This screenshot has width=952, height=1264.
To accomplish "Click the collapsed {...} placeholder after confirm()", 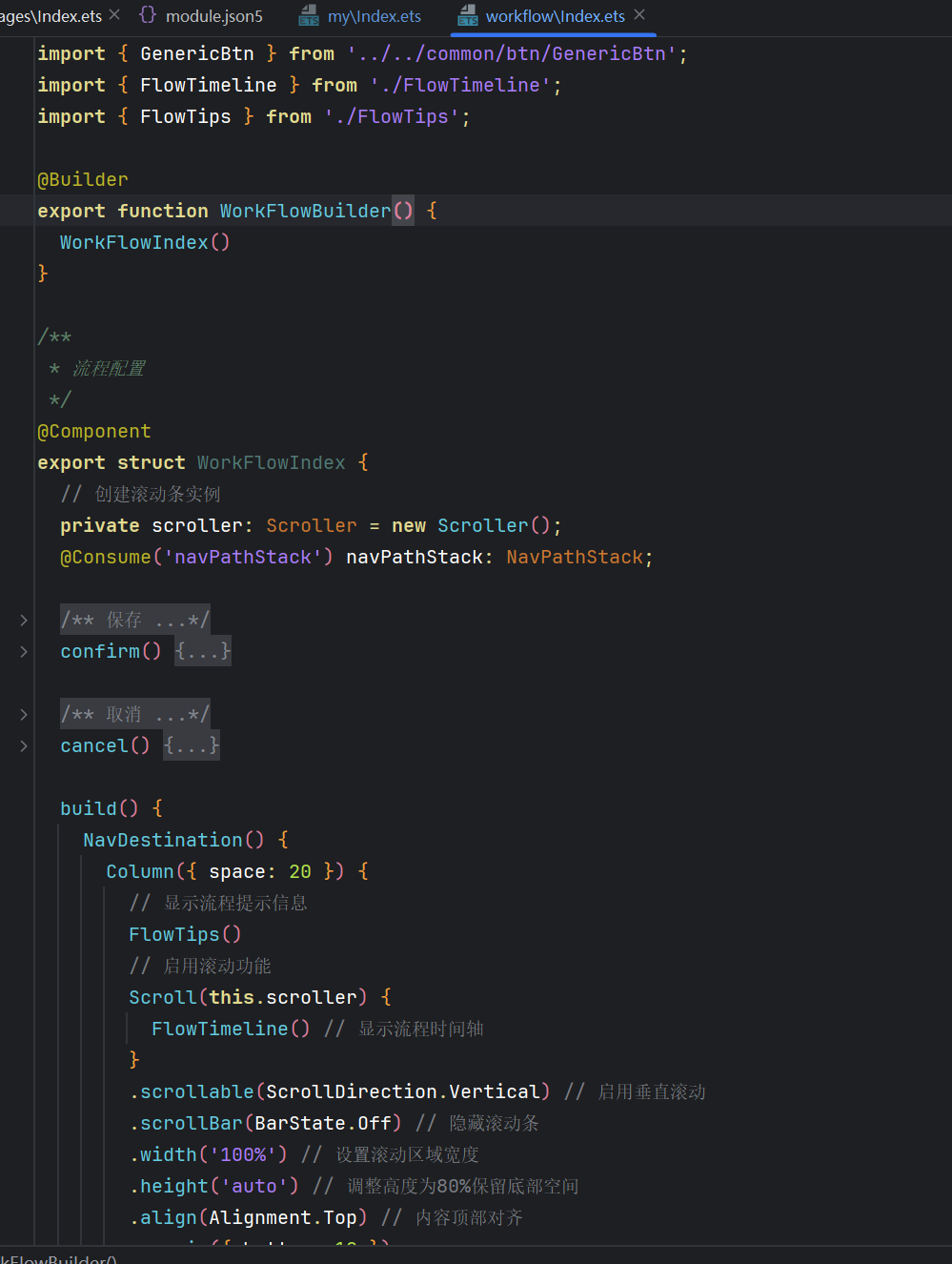I will [202, 652].
